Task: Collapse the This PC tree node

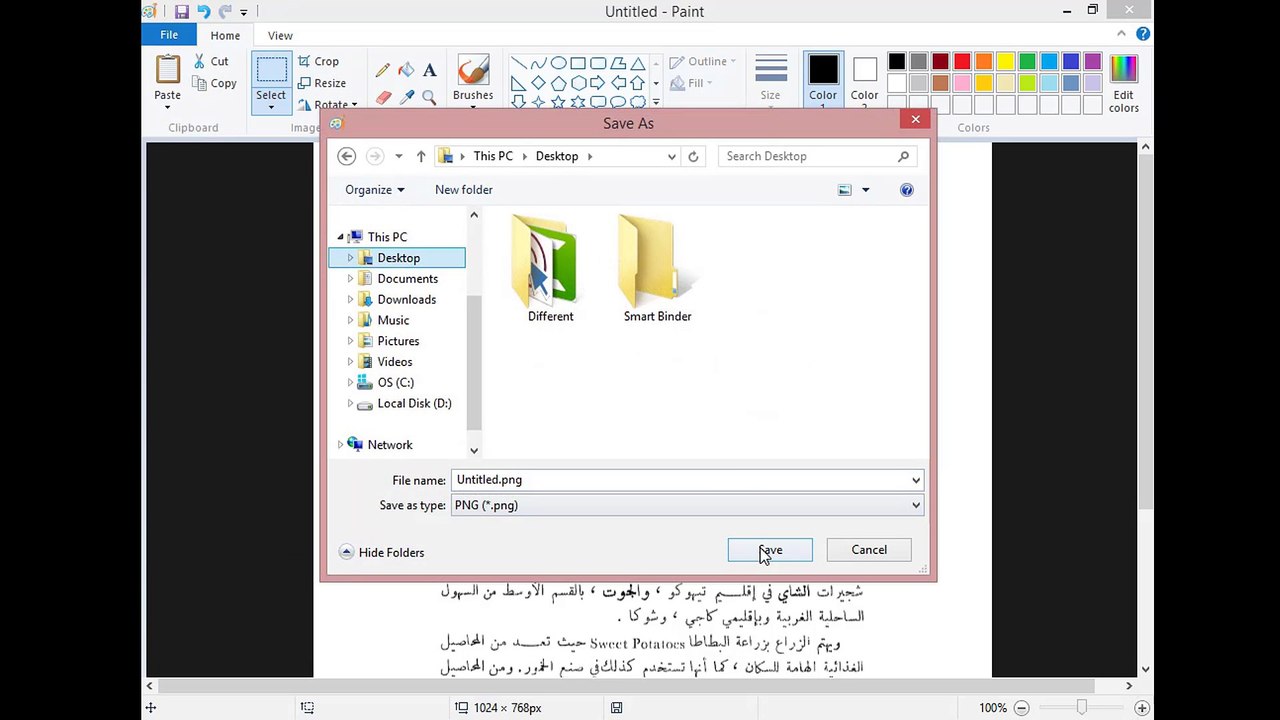Action: coord(341,238)
